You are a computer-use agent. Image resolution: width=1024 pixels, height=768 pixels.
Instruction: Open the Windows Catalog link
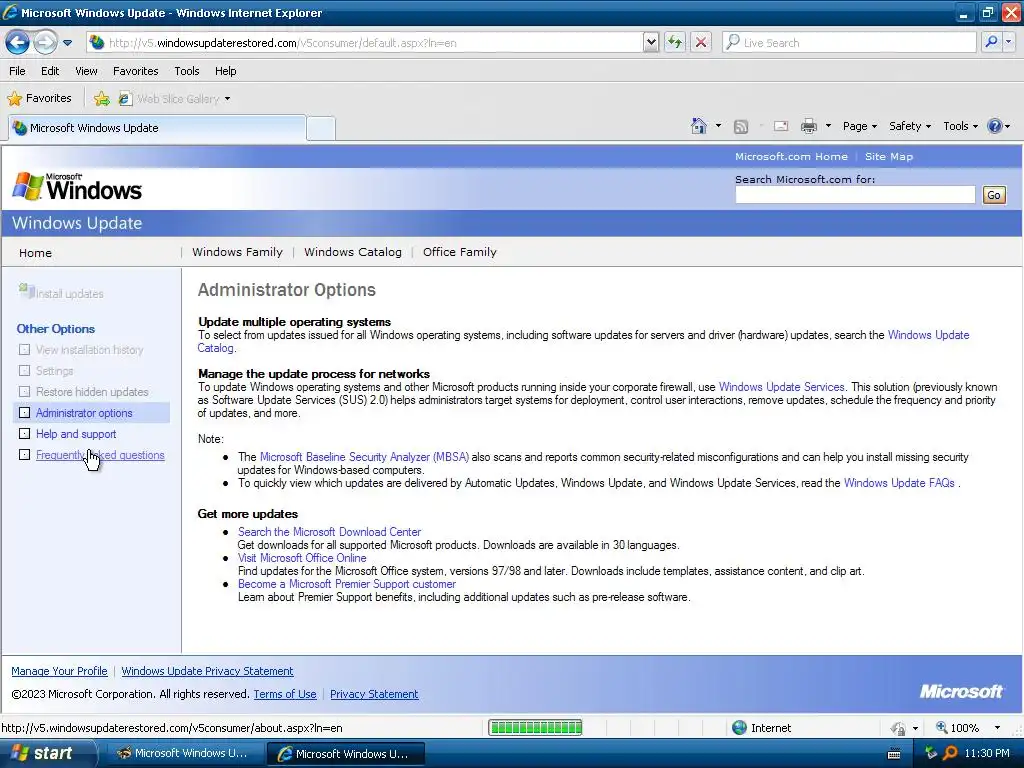click(353, 252)
